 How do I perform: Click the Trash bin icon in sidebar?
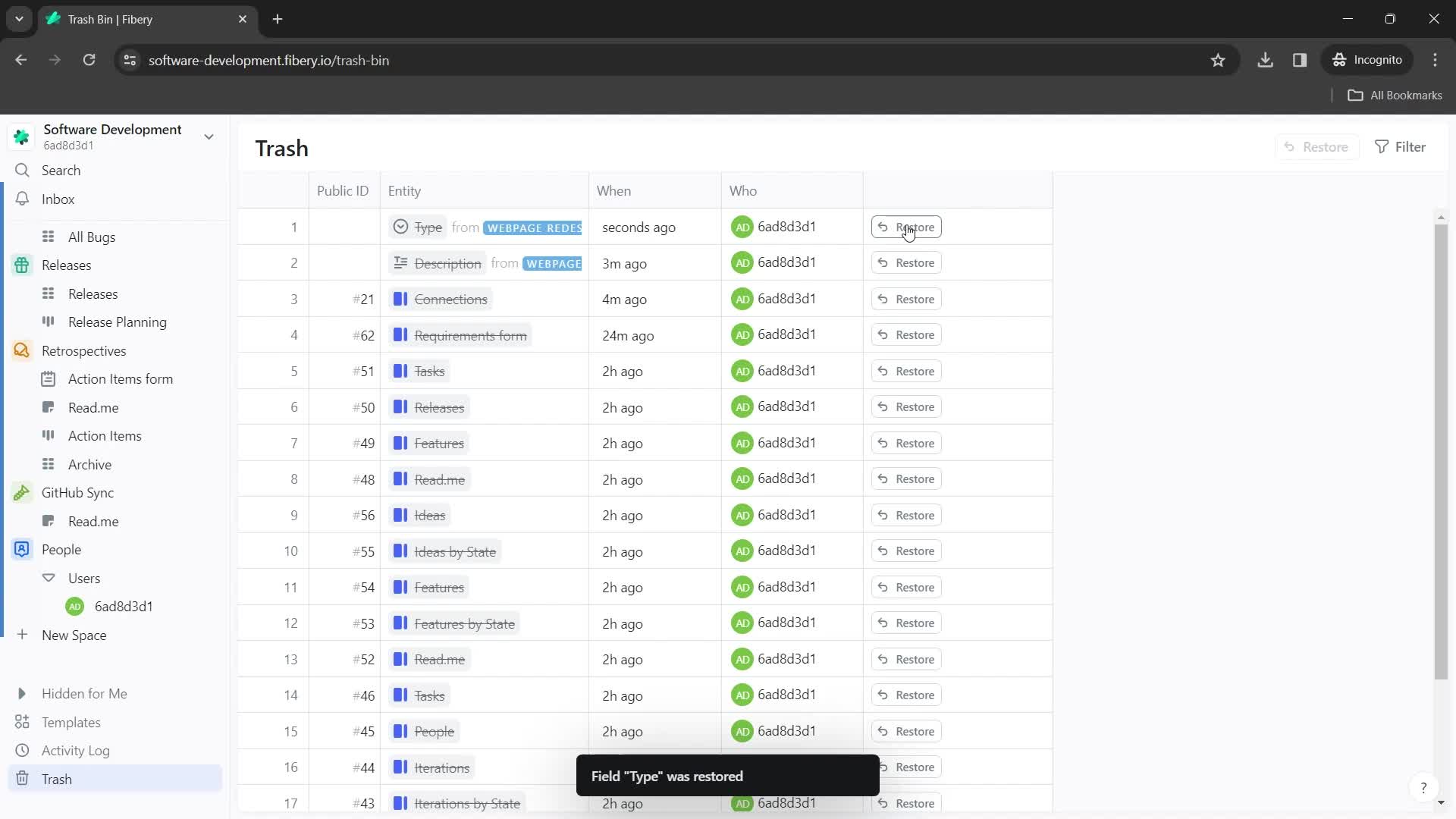pos(22,779)
